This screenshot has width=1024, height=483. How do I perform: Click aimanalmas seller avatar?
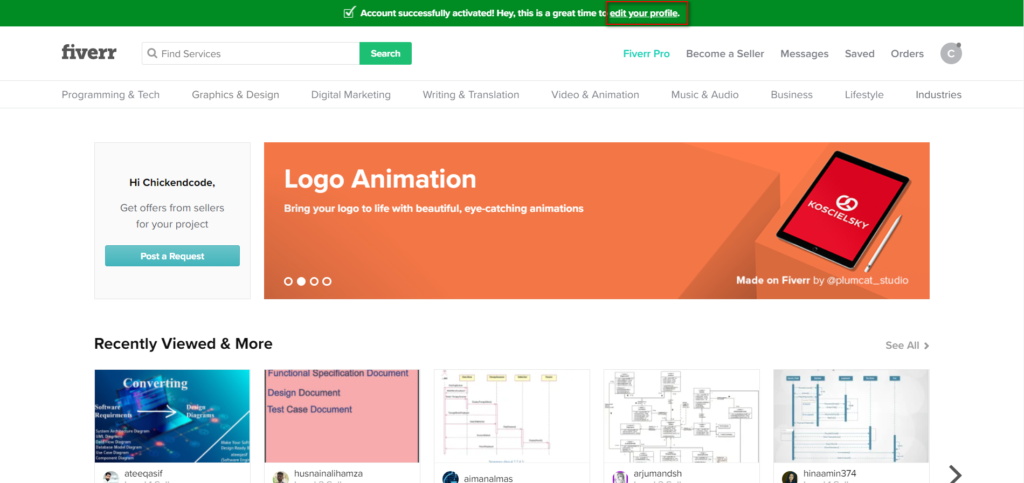[451, 477]
